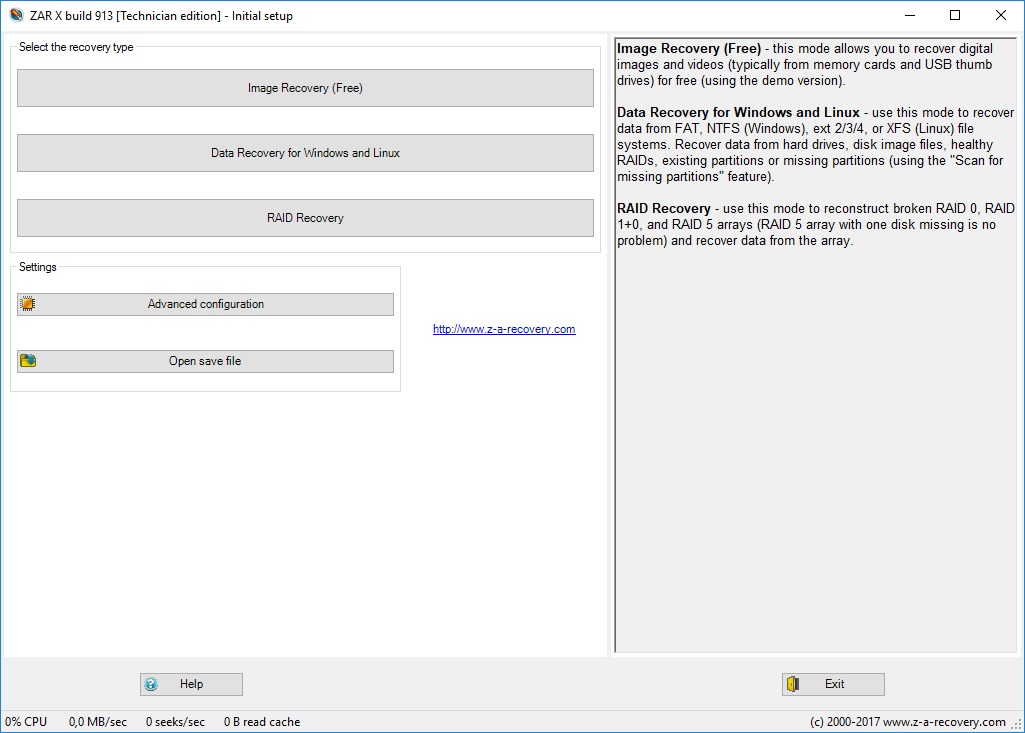This screenshot has width=1025, height=733.
Task: Minimize the ZAR X window
Action: (x=910, y=15)
